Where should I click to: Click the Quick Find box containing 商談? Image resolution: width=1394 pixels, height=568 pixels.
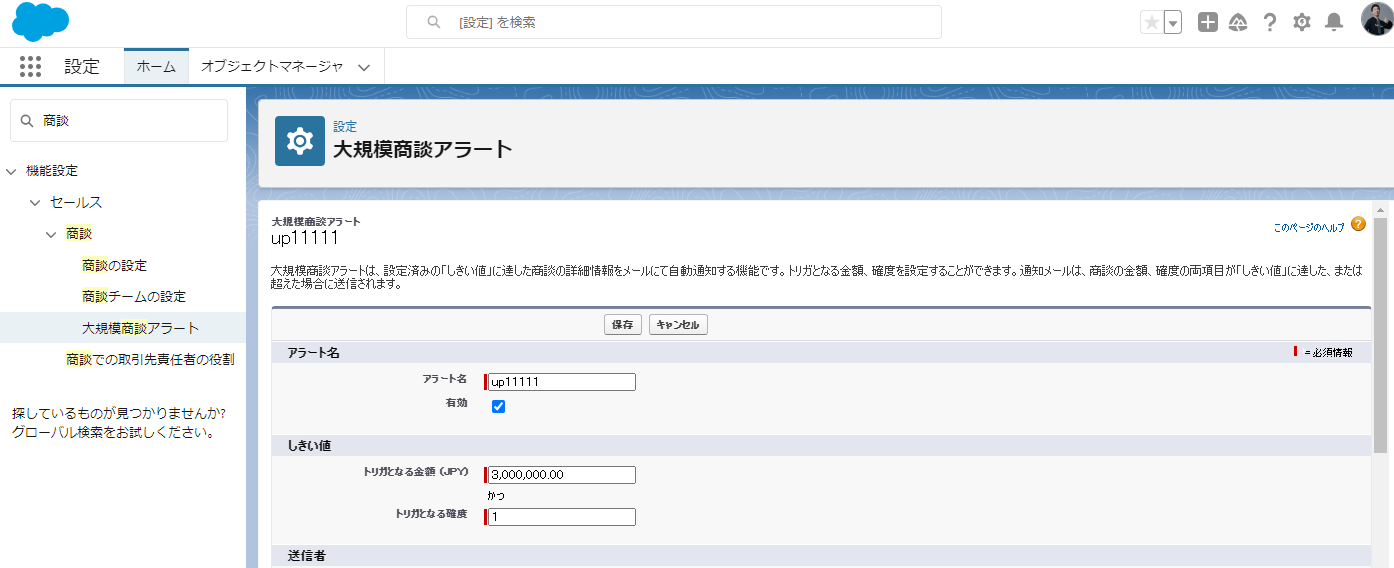coord(119,120)
